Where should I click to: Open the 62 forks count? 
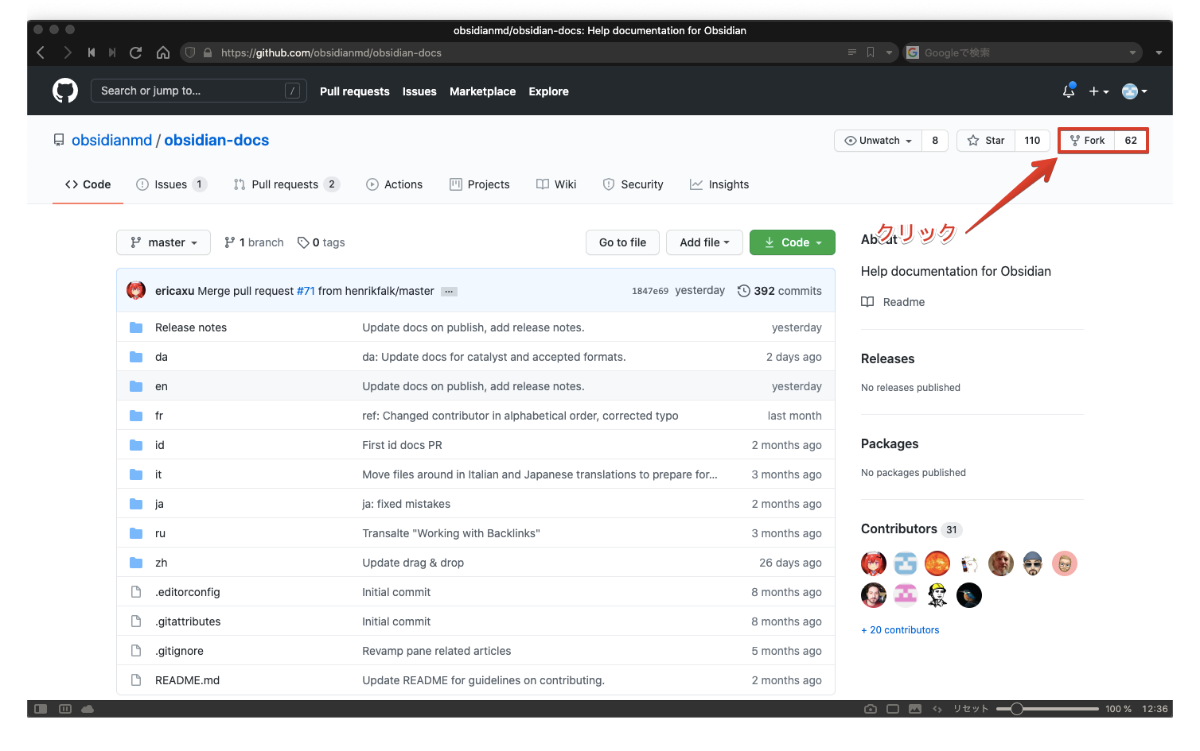pyautogui.click(x=1130, y=141)
